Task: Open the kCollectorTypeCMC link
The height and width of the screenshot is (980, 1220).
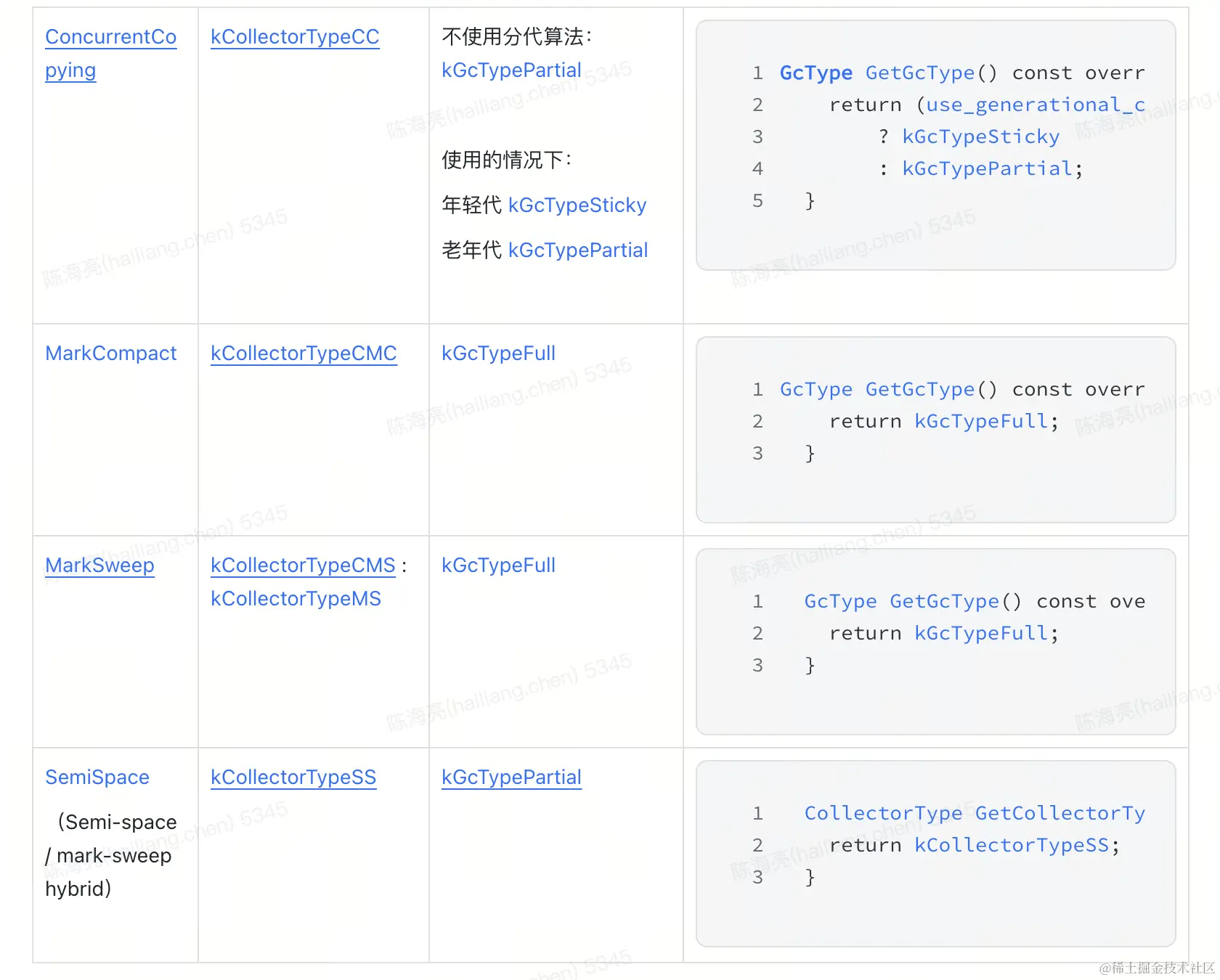Action: point(304,353)
